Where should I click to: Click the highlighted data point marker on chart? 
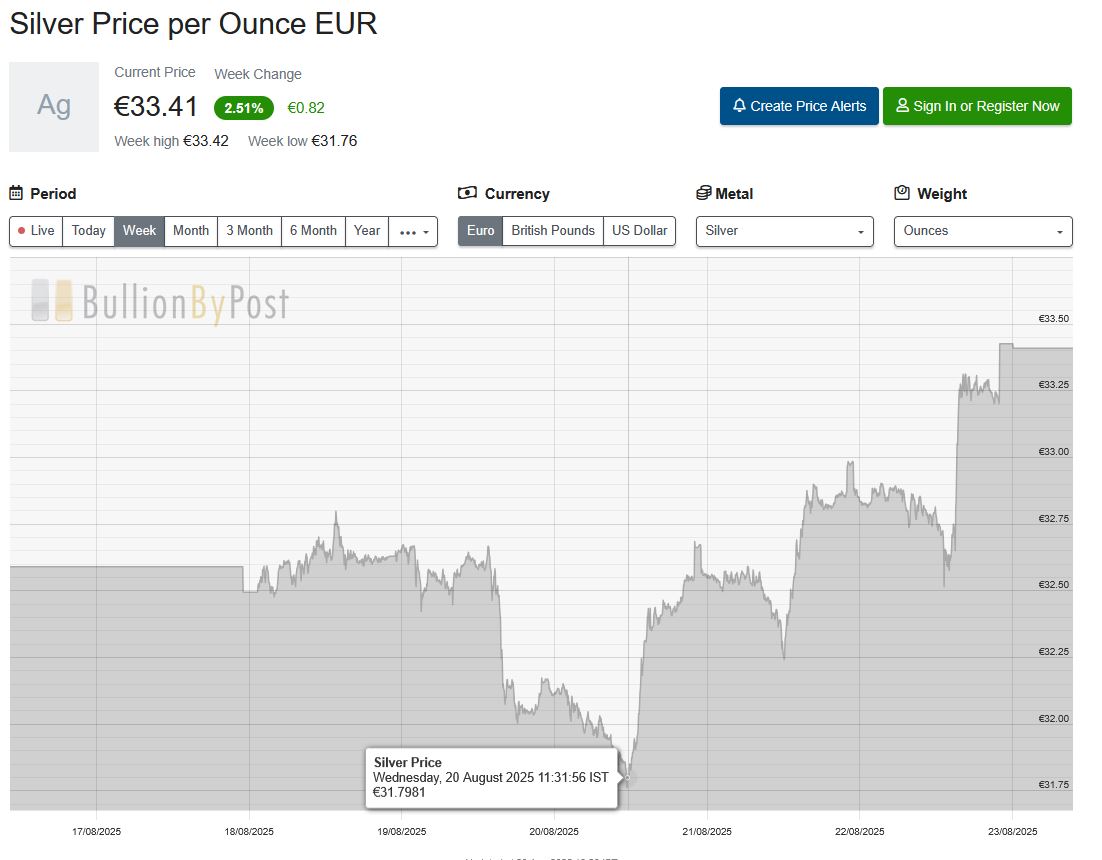point(628,778)
